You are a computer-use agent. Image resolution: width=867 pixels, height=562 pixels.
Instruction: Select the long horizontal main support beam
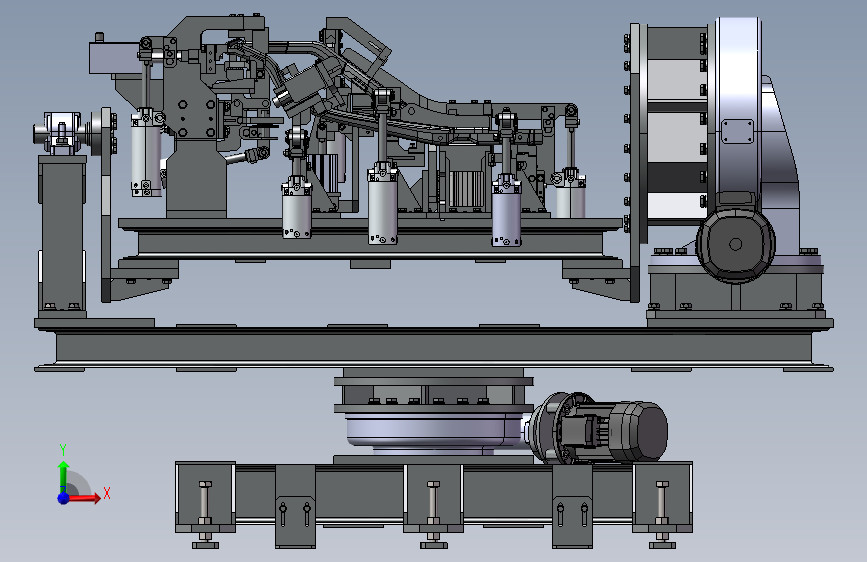[434, 347]
